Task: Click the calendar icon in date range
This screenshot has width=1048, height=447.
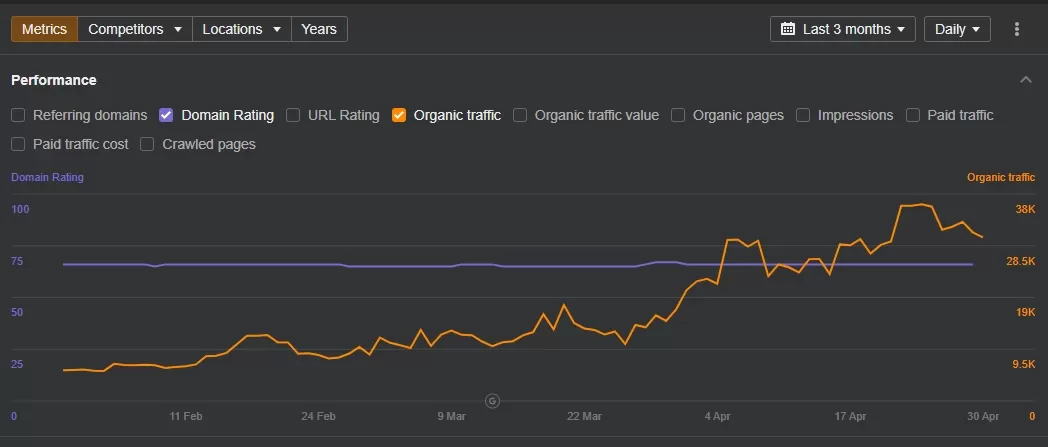Action: click(788, 29)
